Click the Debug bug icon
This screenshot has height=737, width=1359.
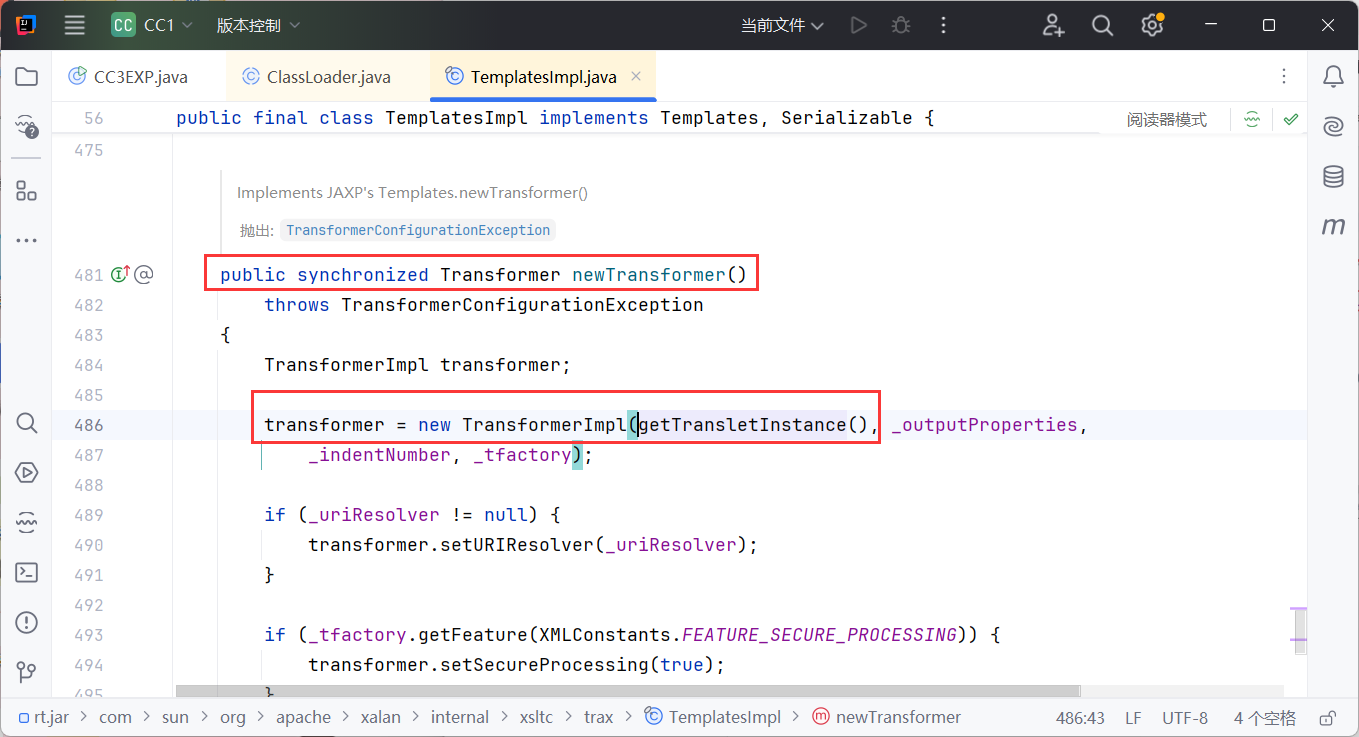pyautogui.click(x=901, y=26)
